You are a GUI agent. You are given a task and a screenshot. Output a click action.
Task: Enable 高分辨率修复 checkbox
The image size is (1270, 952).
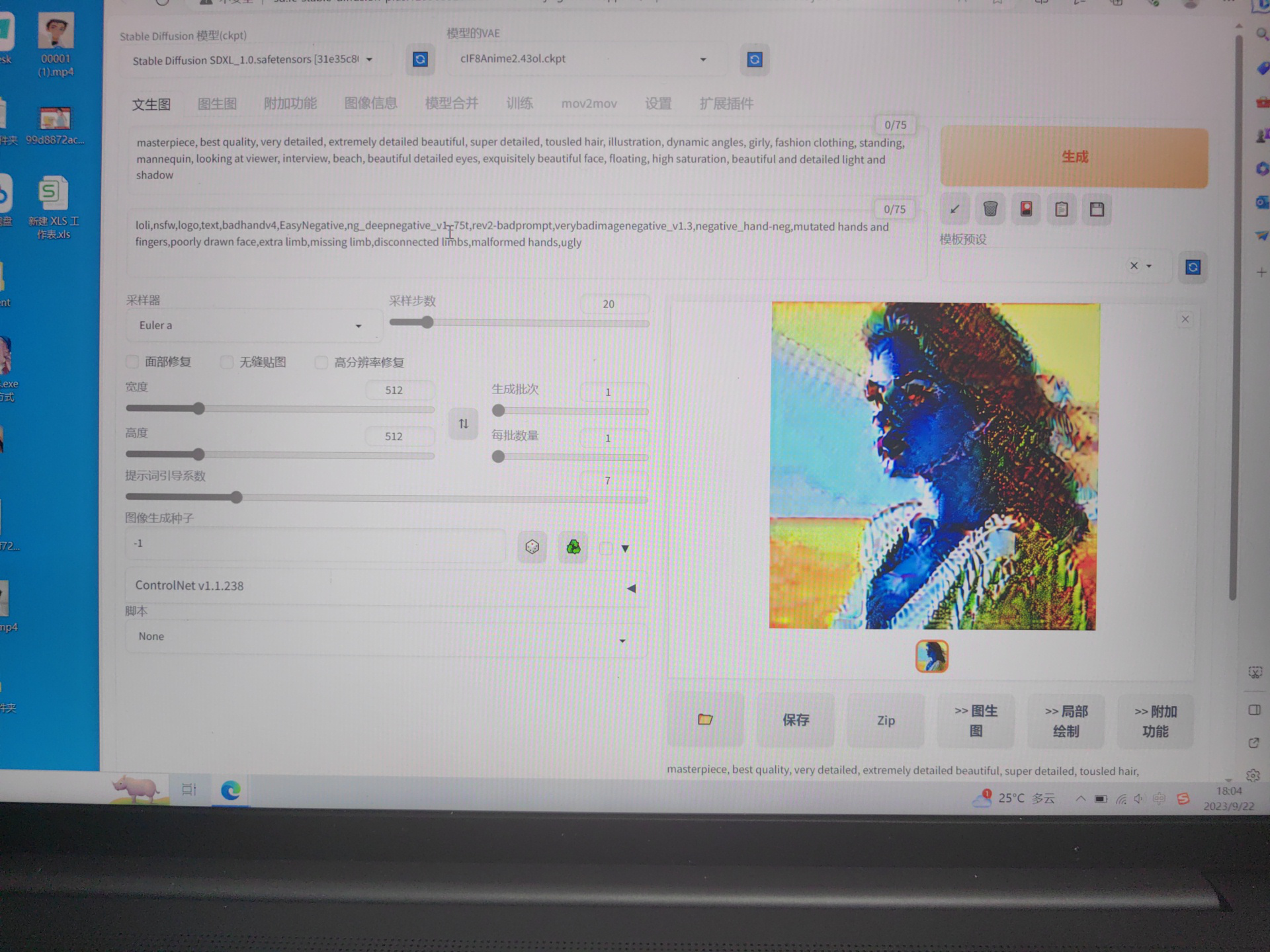[321, 362]
